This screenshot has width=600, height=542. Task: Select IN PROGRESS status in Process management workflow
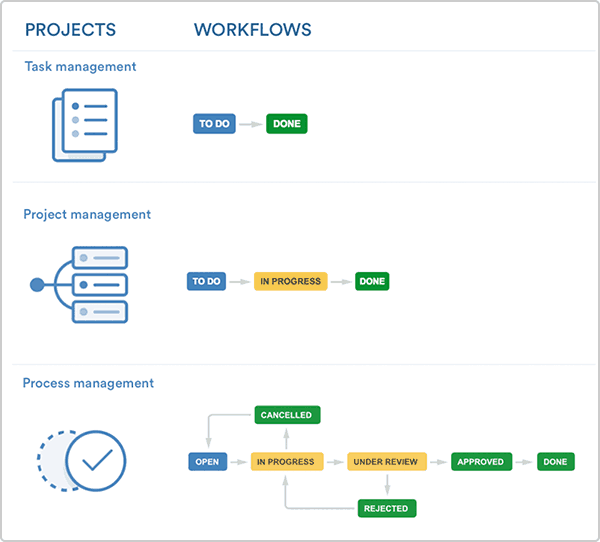(285, 462)
